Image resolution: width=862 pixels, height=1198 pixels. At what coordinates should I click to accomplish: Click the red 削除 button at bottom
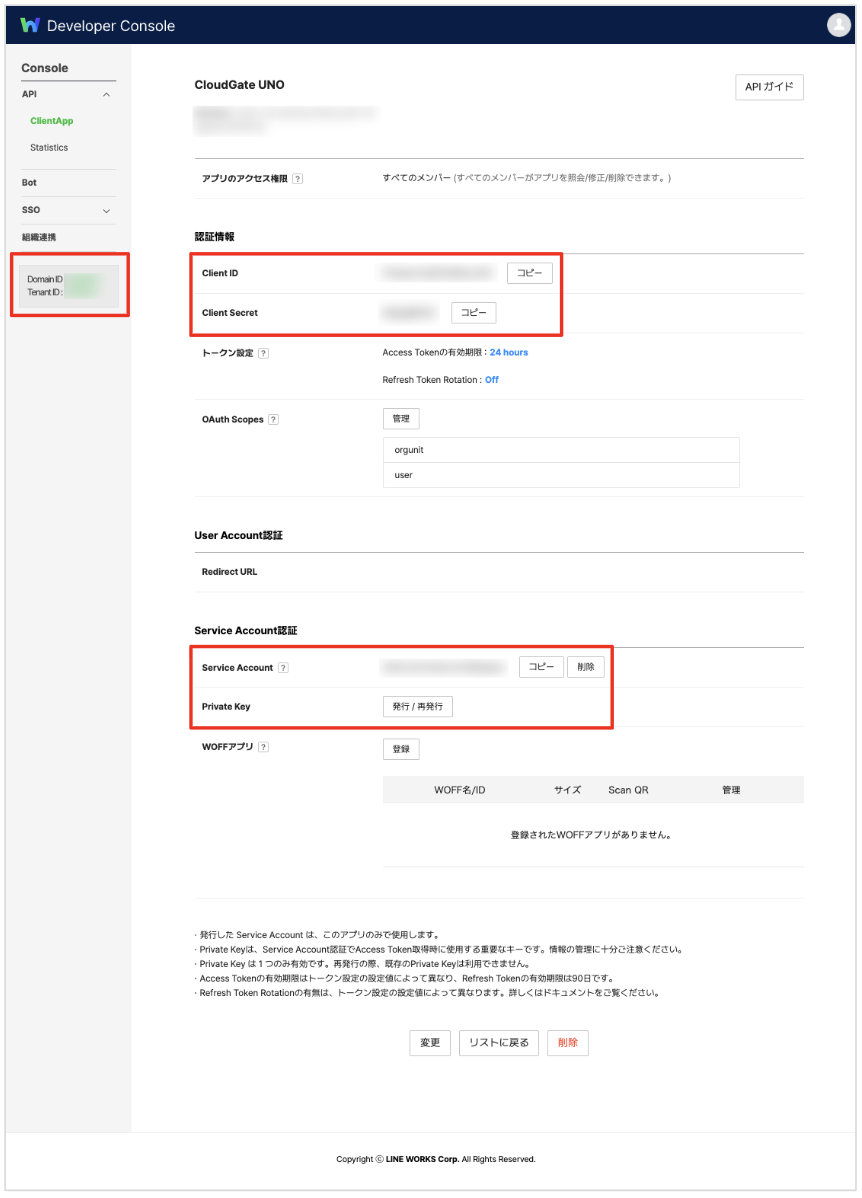(x=568, y=1043)
